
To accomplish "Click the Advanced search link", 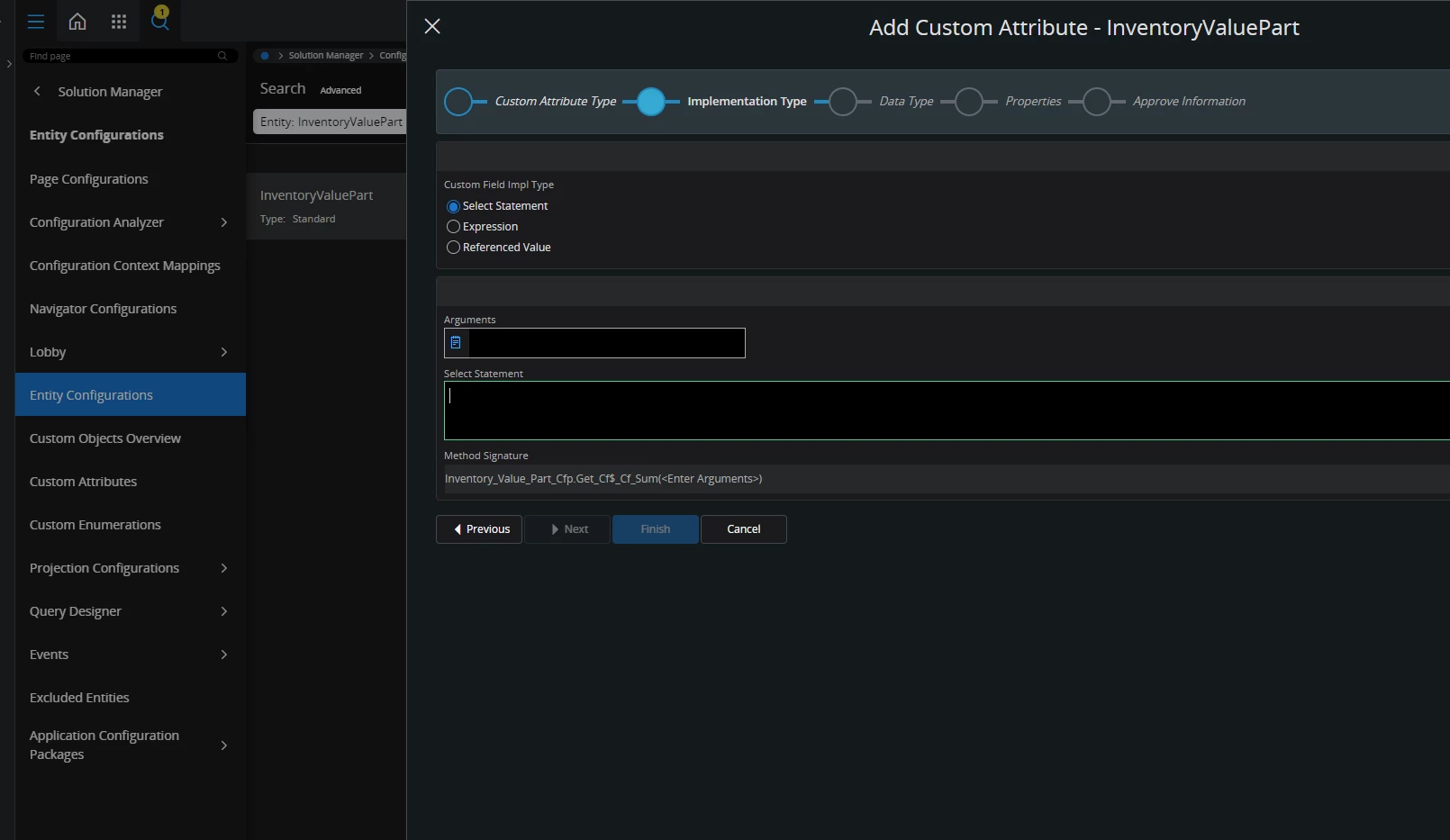I will click(340, 90).
